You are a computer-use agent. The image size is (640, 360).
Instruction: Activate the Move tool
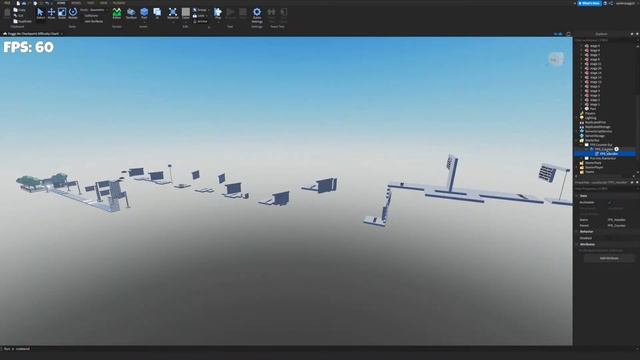pos(51,13)
